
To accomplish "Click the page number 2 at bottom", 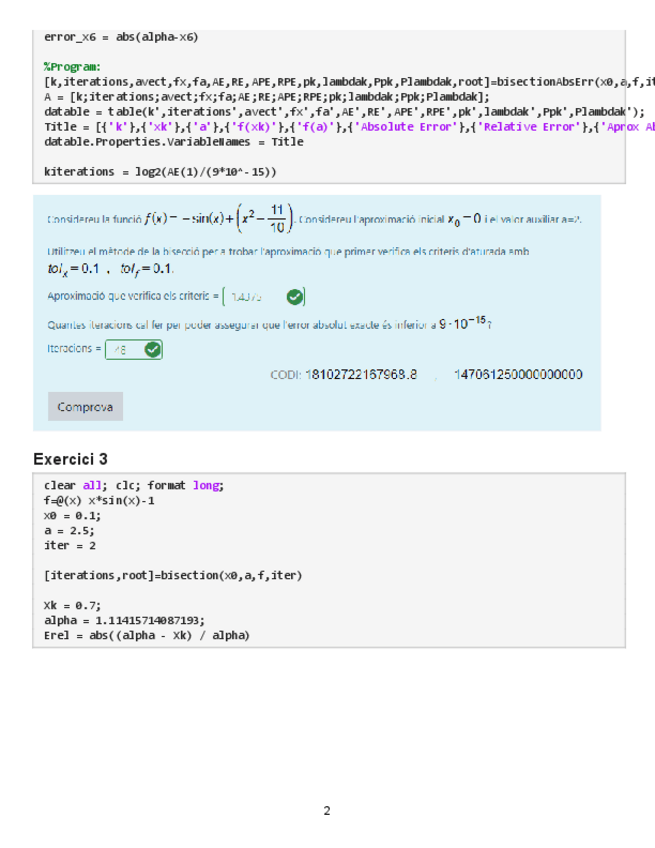I will pos(327,810).
